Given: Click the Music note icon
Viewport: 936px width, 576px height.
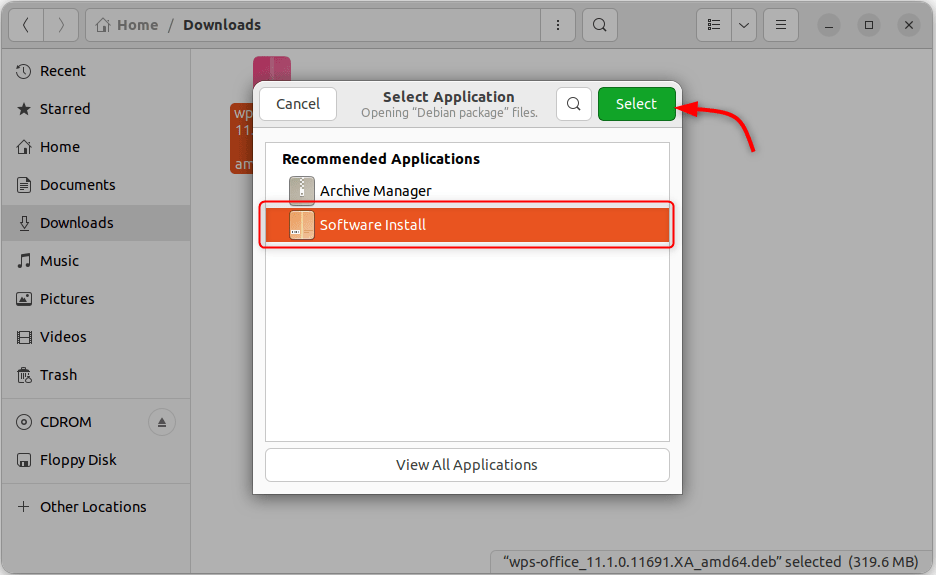Looking at the screenshot, I should pyautogui.click(x=24, y=261).
